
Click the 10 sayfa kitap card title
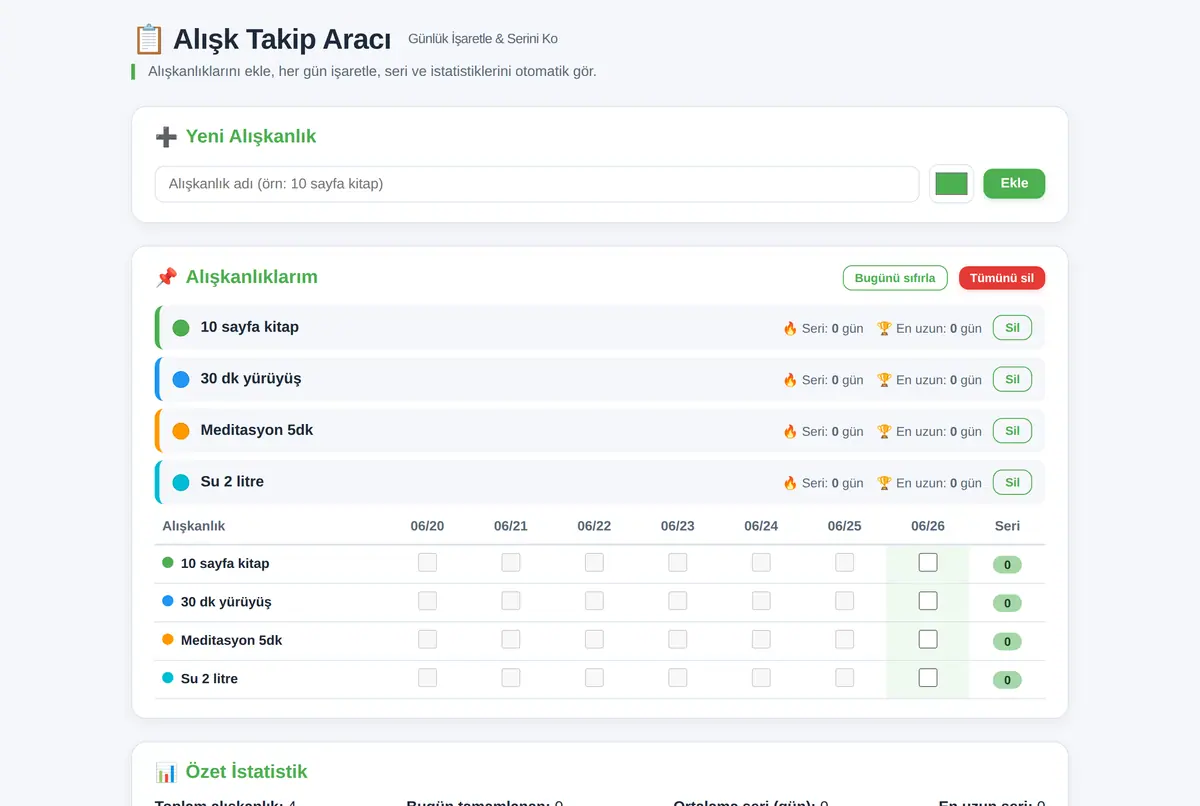pyautogui.click(x=250, y=327)
